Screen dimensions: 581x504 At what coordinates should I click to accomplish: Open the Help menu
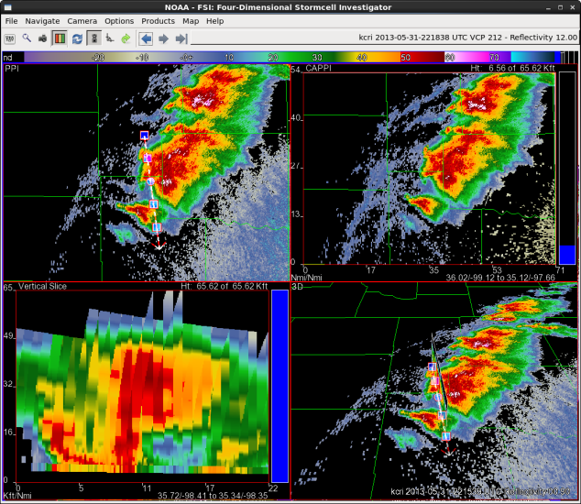click(x=215, y=21)
